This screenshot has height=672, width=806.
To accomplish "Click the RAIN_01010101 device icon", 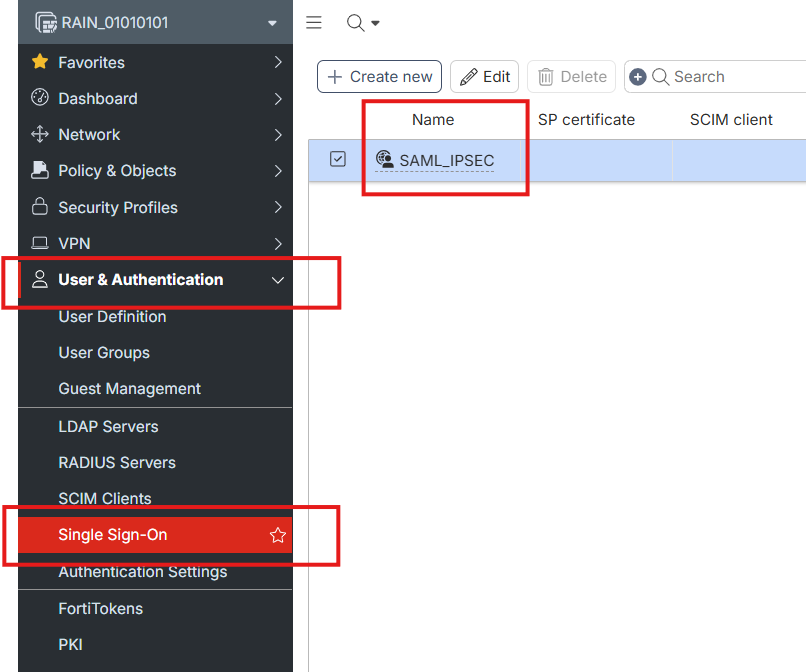I will [46, 23].
